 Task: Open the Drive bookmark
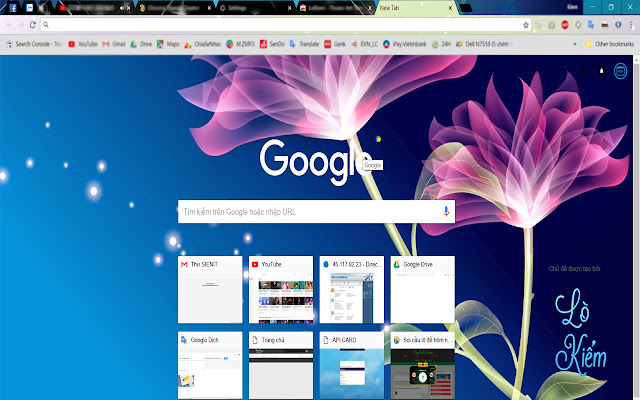click(x=141, y=44)
